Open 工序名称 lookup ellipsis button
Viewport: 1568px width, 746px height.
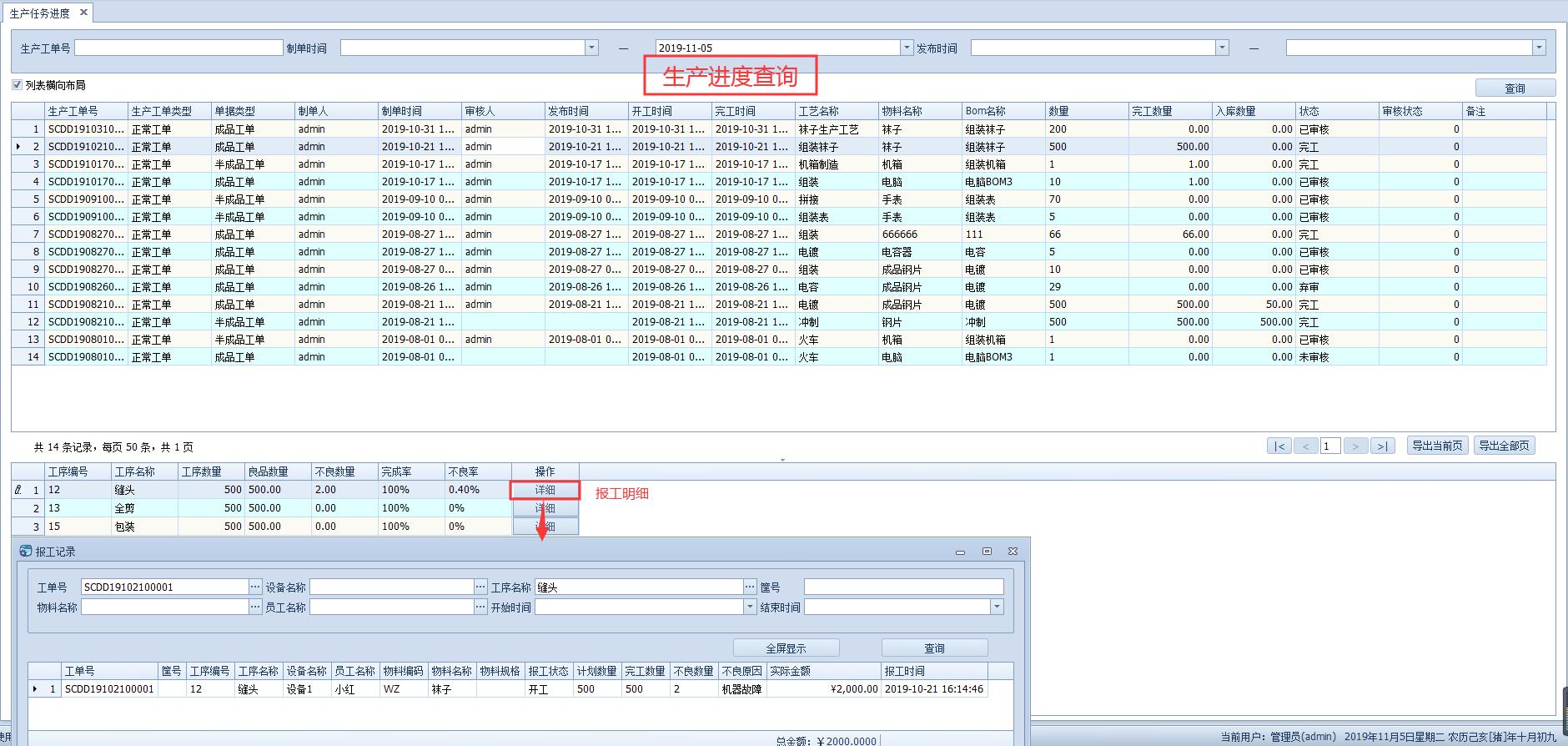(750, 587)
